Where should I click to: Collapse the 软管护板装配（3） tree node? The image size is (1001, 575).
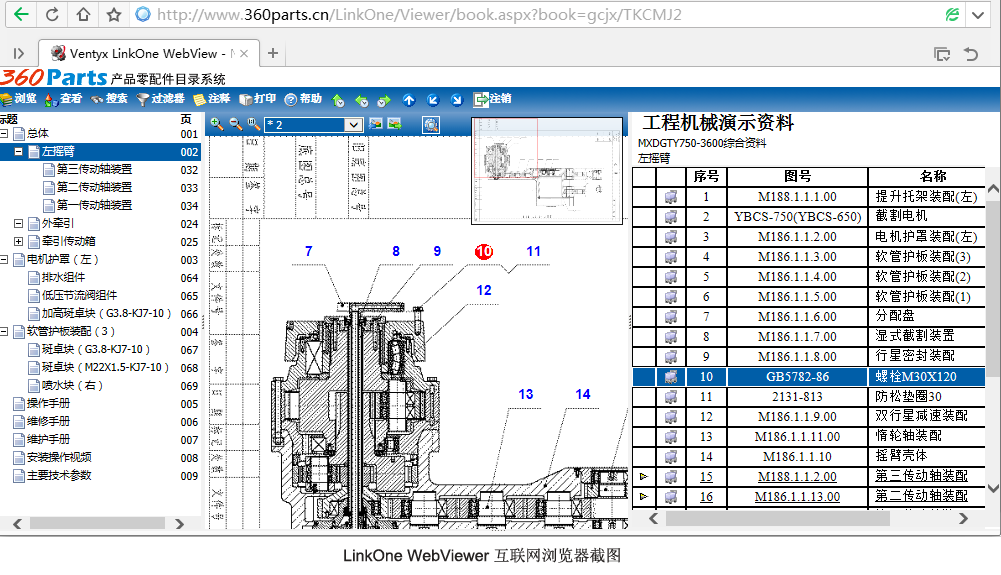coord(4,331)
